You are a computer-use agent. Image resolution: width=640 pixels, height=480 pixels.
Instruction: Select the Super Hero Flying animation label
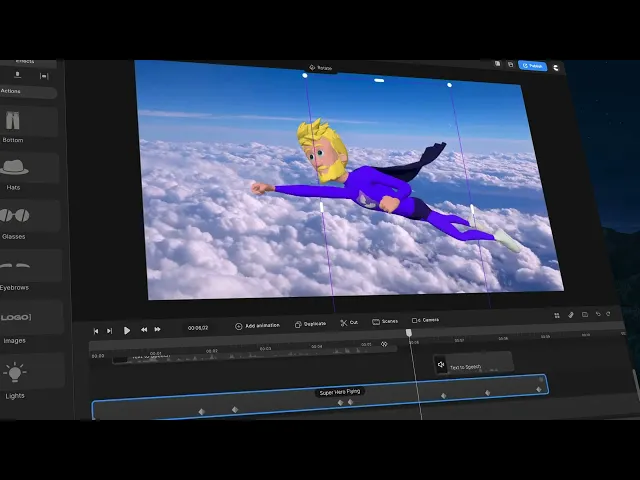[x=340, y=392]
